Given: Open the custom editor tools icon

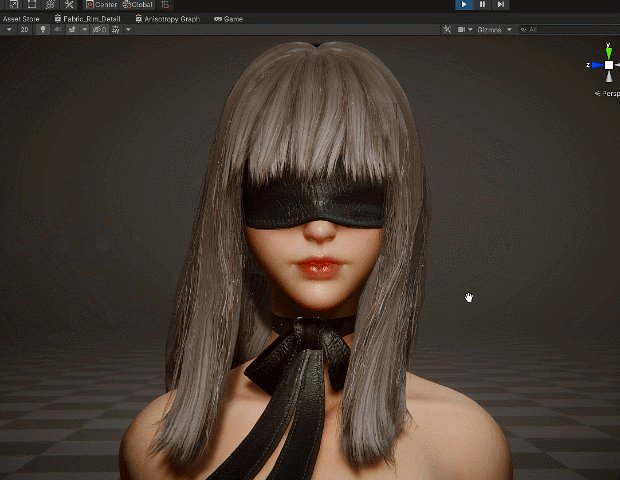Looking at the screenshot, I should coord(69,4).
